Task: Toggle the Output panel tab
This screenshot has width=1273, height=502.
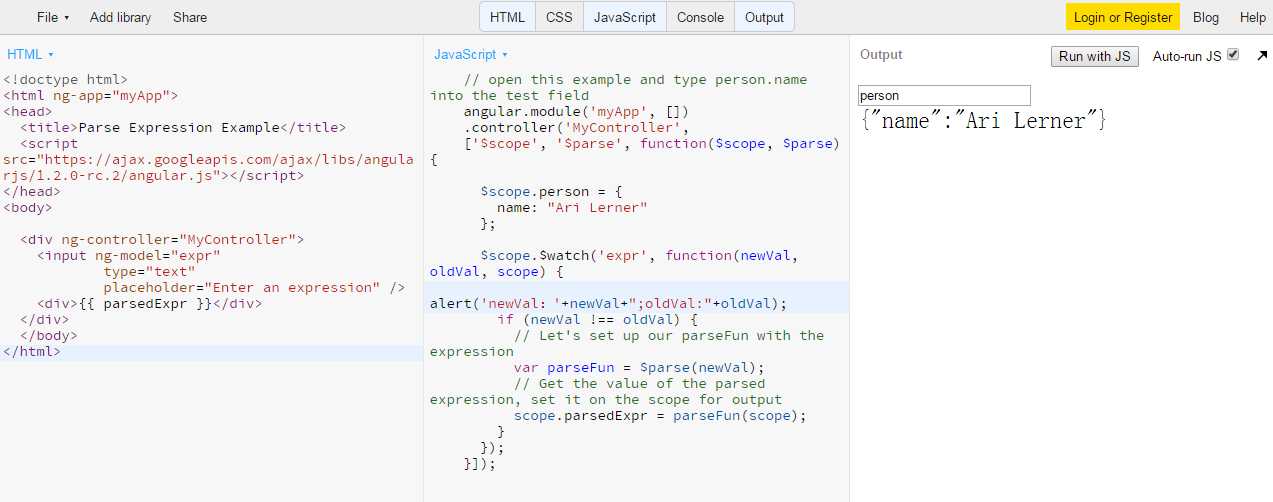Action: [764, 17]
